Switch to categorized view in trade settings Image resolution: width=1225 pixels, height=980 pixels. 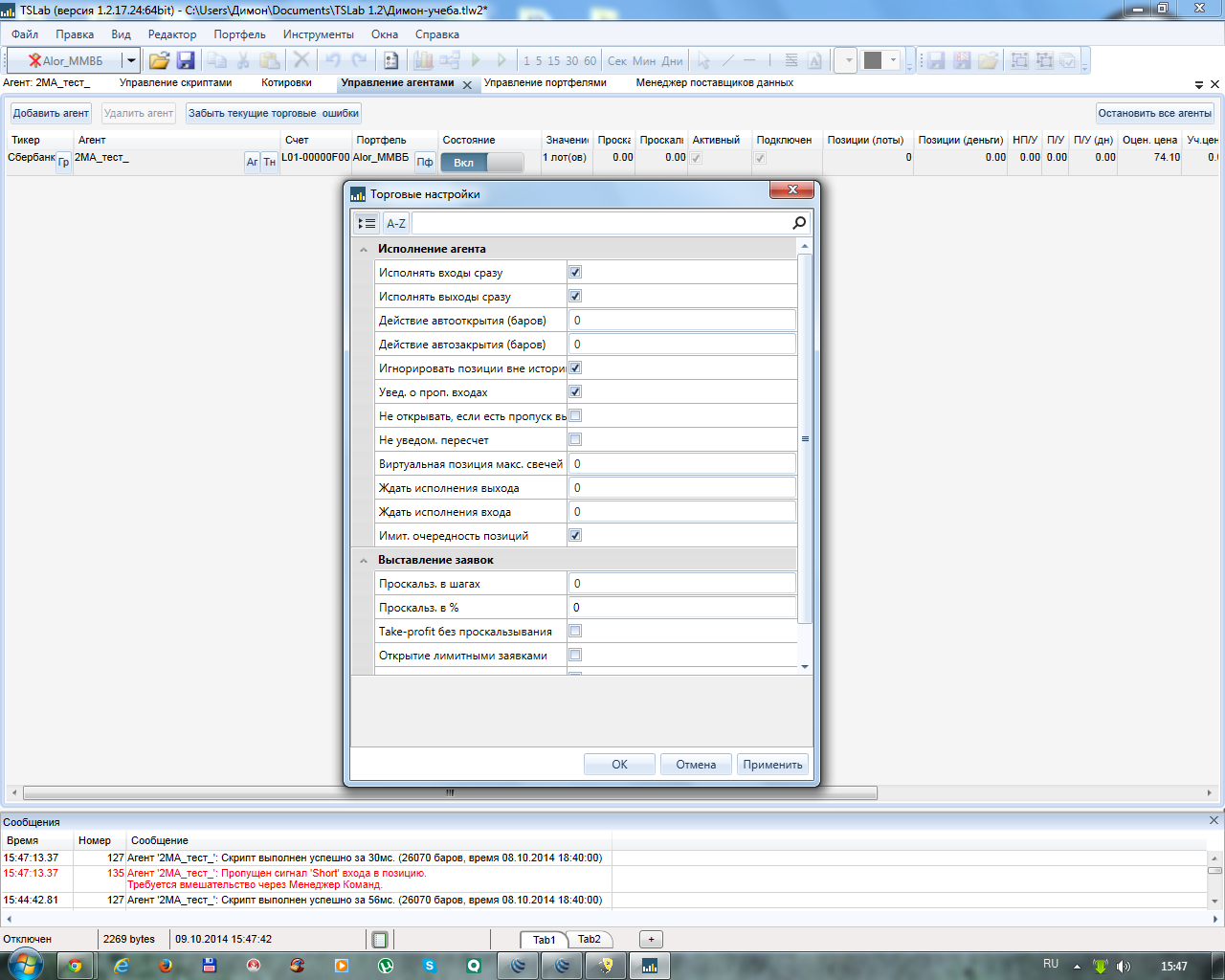[x=367, y=223]
